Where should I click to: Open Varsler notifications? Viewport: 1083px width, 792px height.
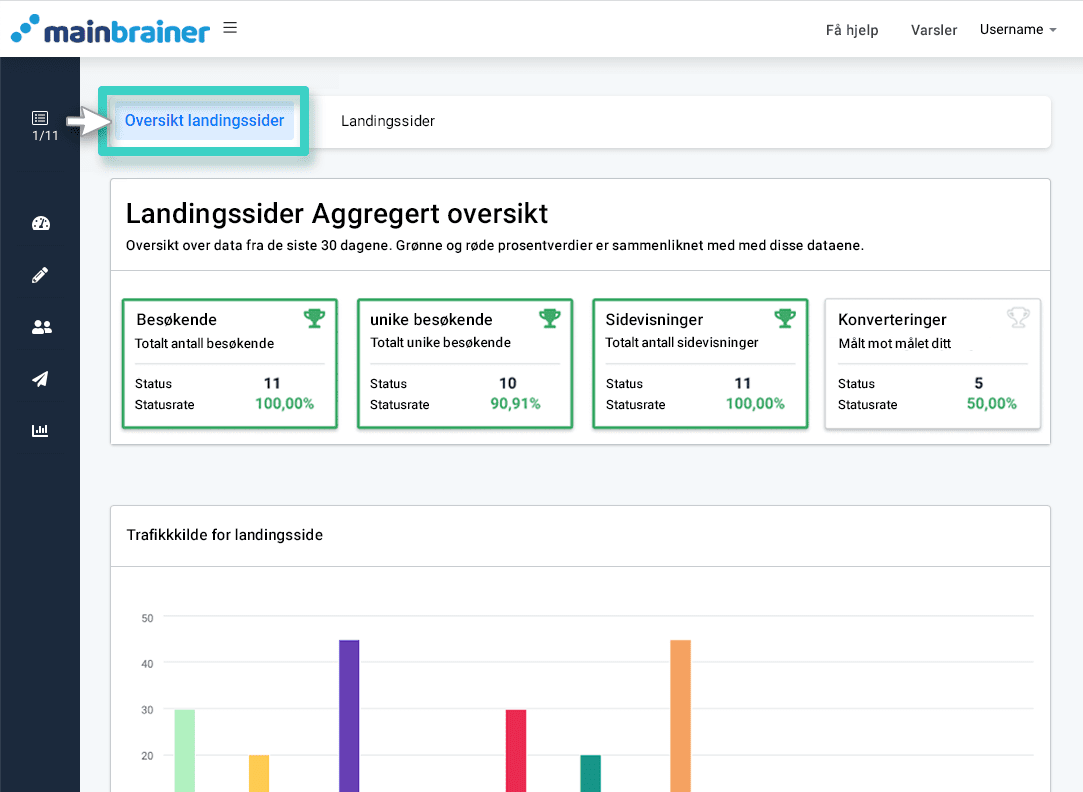pos(933,30)
